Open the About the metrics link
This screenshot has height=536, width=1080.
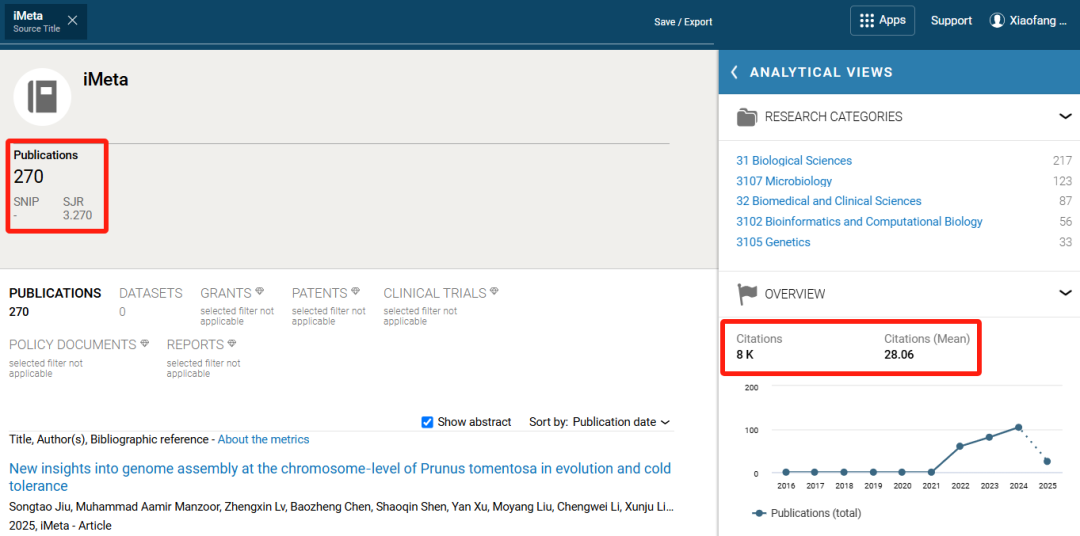[264, 440]
